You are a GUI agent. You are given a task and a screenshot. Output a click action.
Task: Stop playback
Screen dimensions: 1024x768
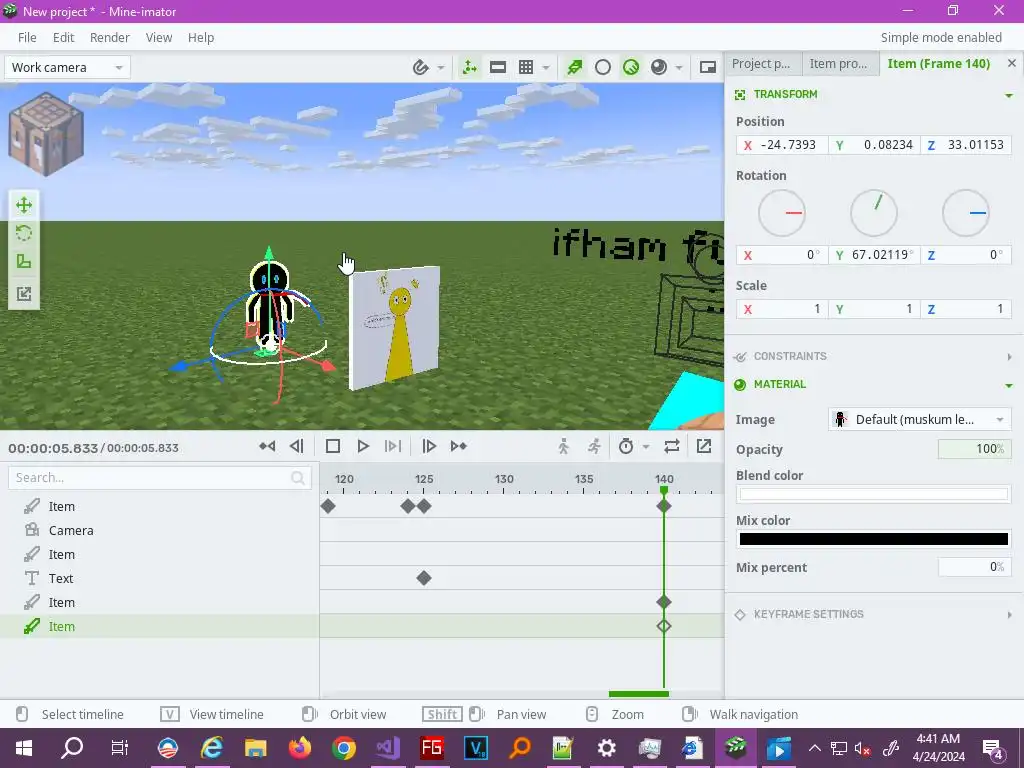332,446
